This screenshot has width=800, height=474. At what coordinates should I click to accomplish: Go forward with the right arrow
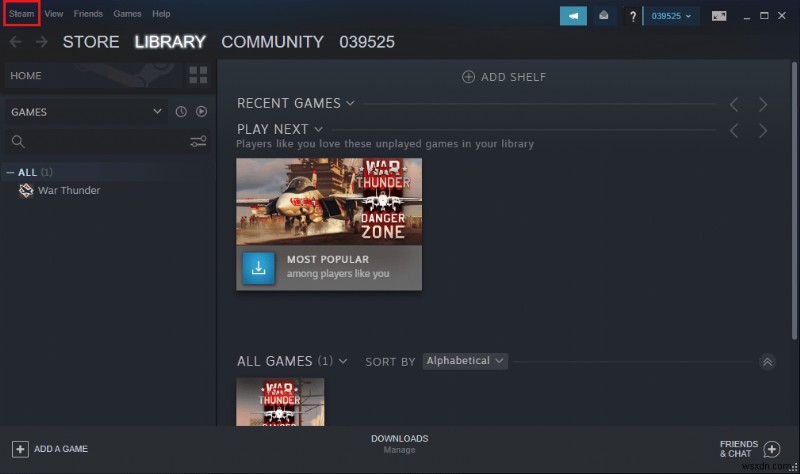point(42,42)
